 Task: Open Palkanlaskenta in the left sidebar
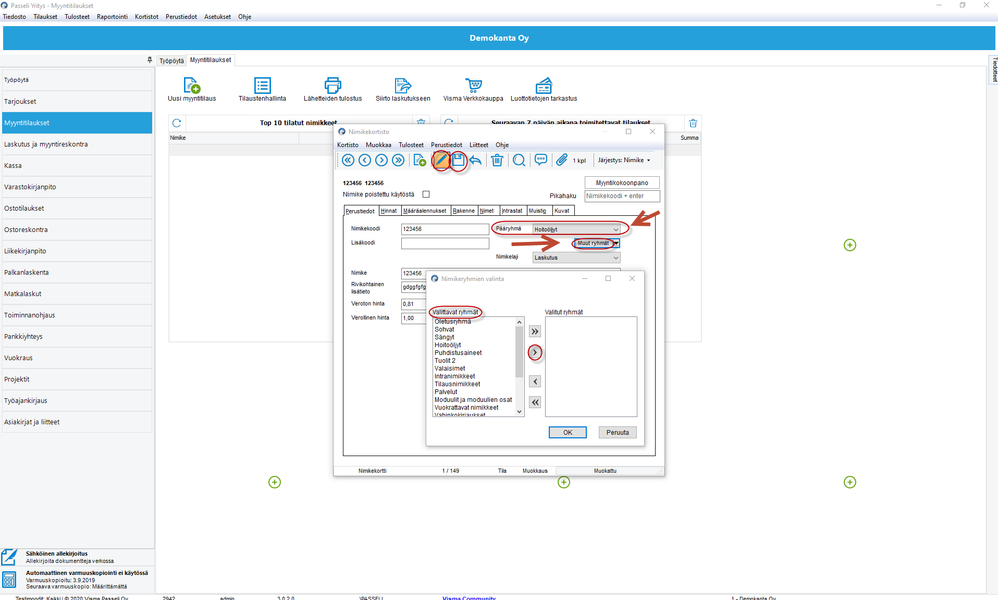click(x=77, y=272)
